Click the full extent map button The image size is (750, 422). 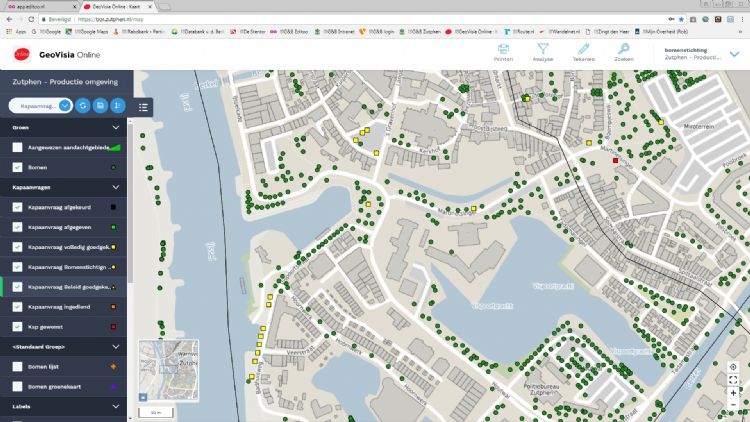[733, 380]
